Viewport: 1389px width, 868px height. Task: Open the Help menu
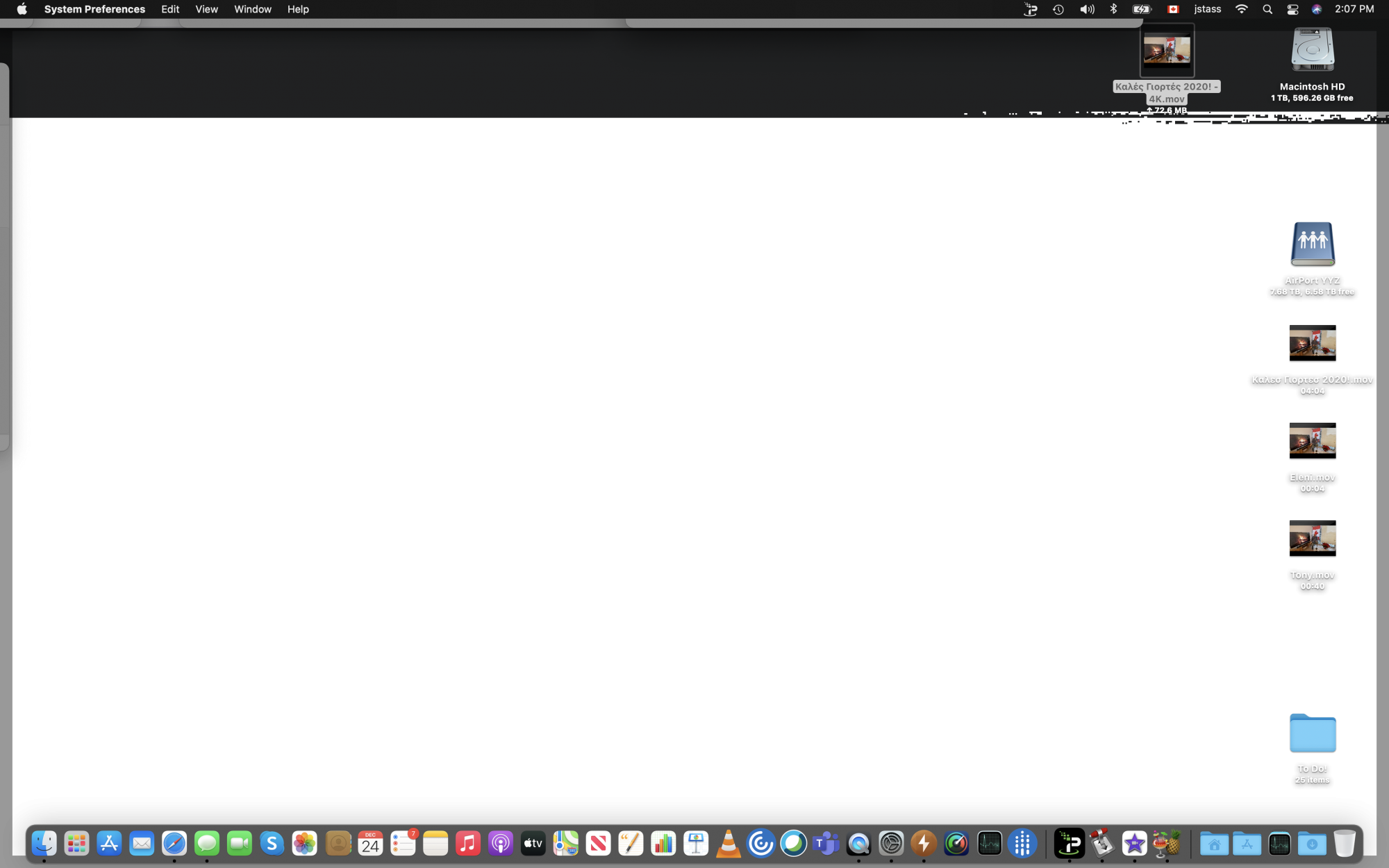[x=298, y=9]
